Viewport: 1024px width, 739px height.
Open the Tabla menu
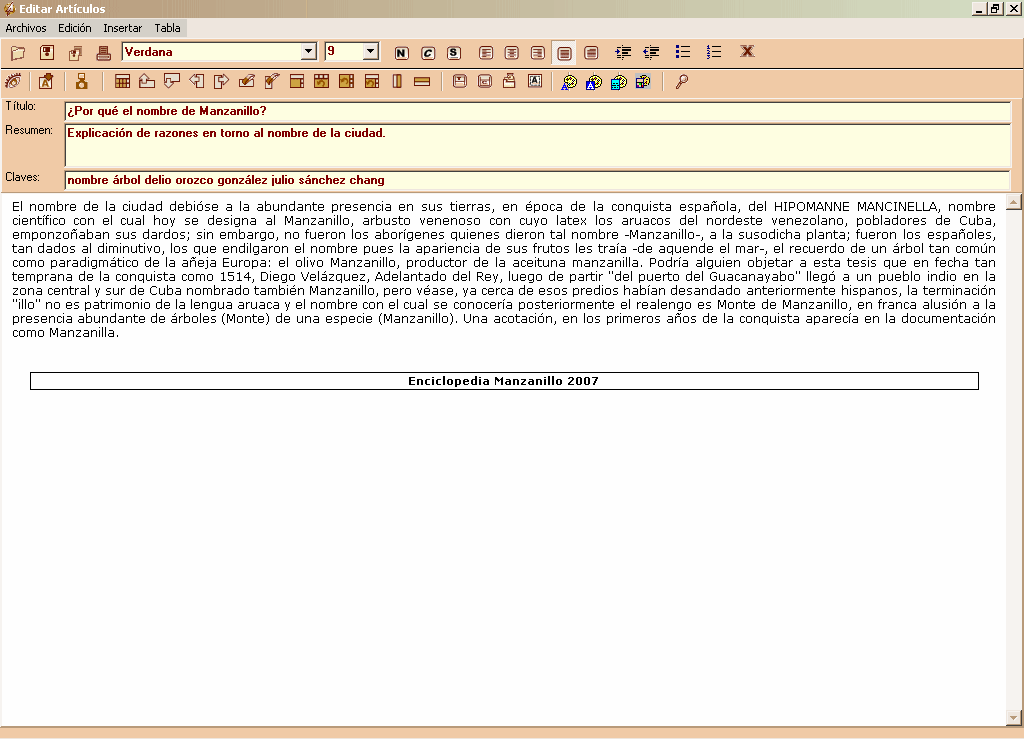(167, 28)
